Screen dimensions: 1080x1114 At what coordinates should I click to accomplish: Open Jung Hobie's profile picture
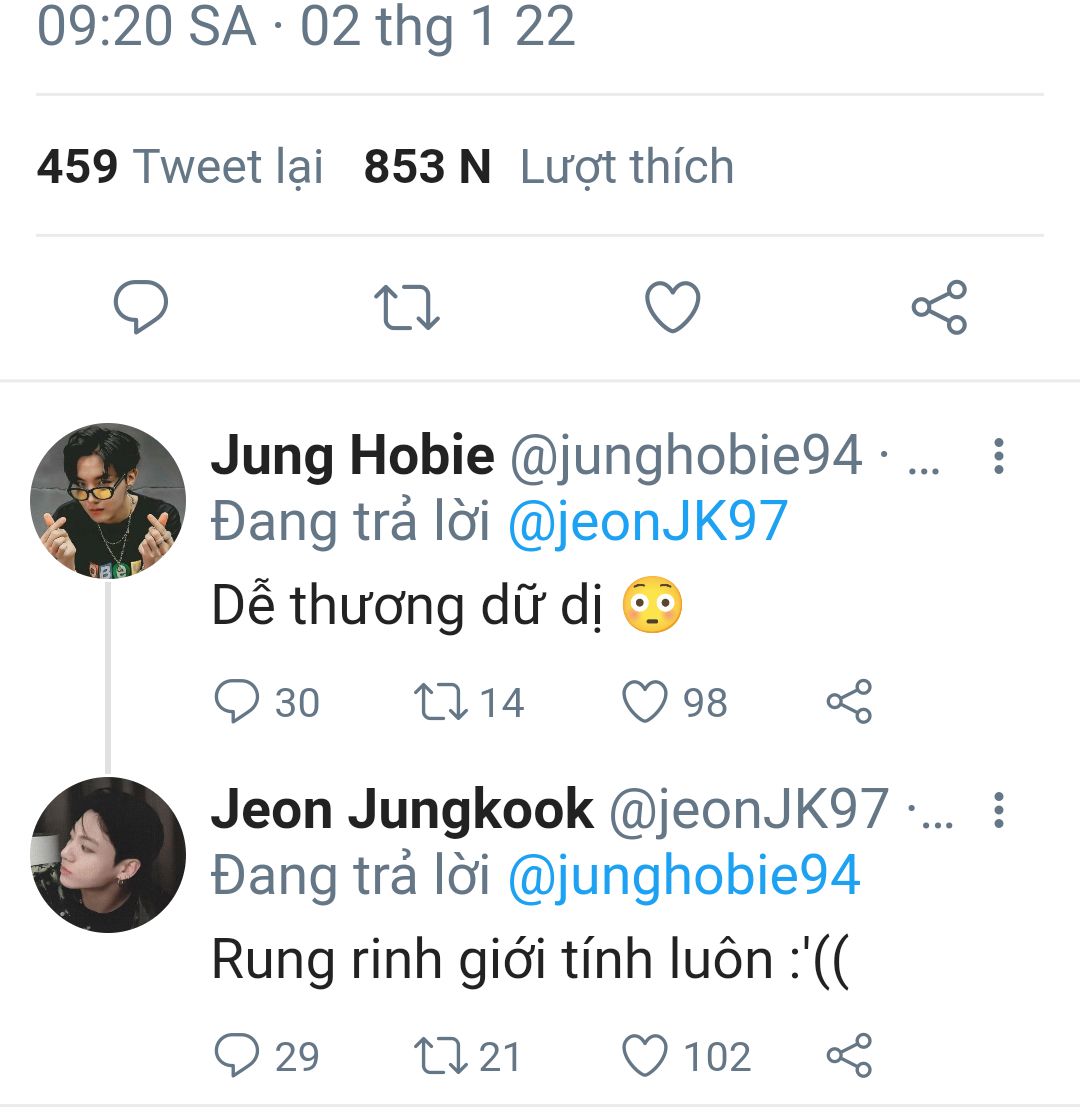[x=108, y=501]
